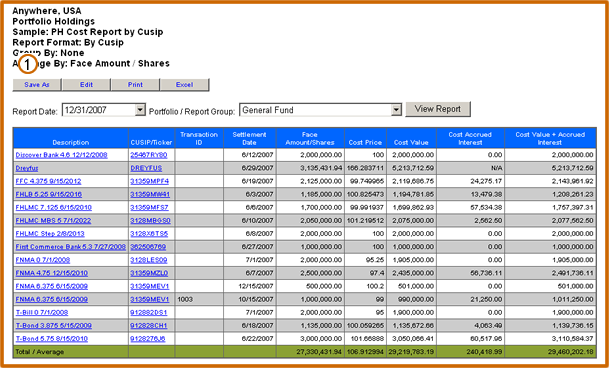Click Cost Value + Accrued Interest header
The width and height of the screenshot is (609, 368).
coord(550,138)
